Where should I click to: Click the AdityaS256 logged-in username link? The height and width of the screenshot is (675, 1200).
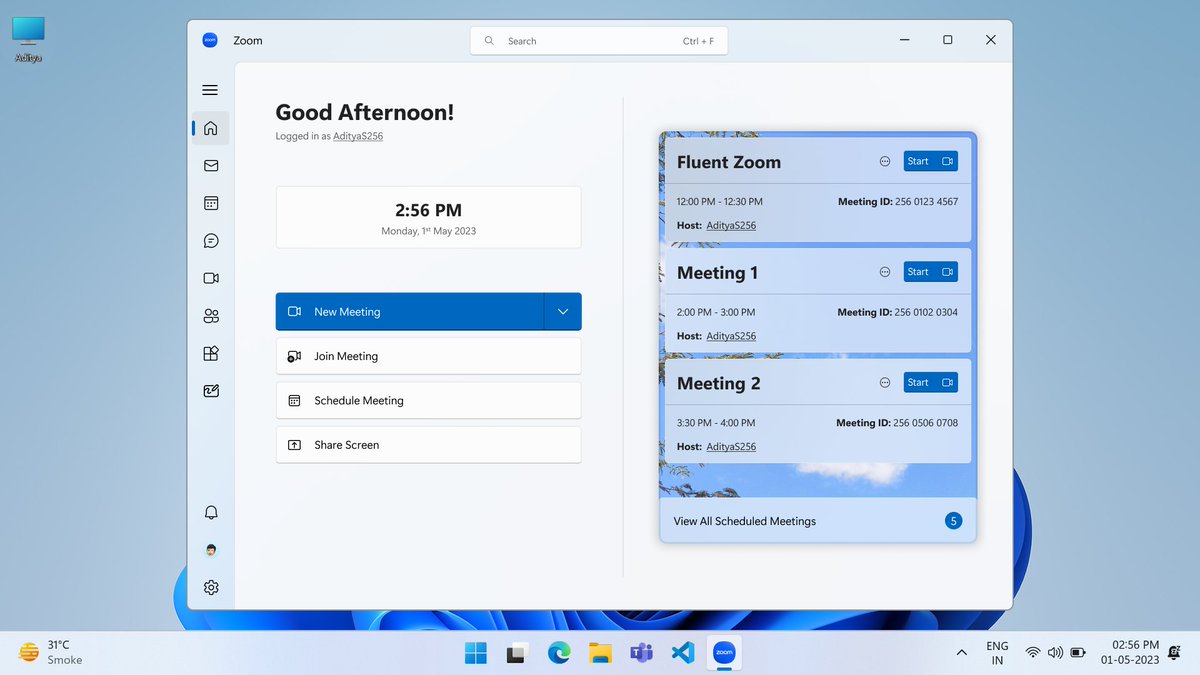point(358,136)
